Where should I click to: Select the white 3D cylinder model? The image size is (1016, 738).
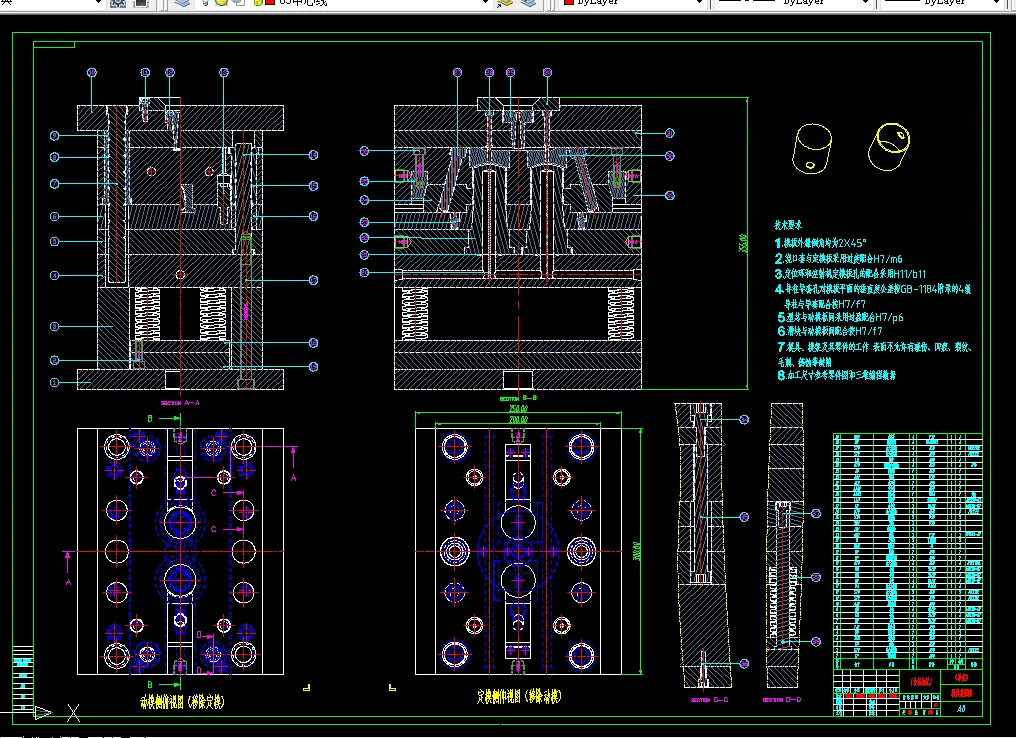(x=811, y=147)
